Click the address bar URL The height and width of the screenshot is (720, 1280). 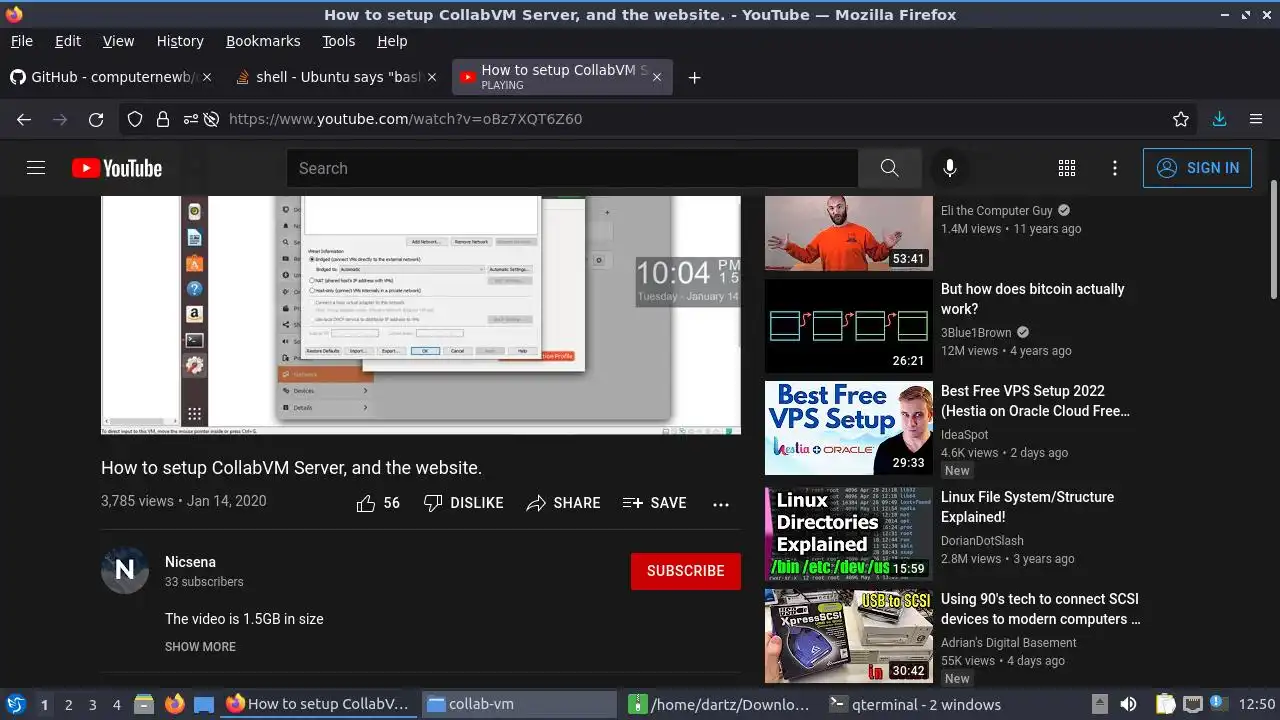[x=405, y=119]
